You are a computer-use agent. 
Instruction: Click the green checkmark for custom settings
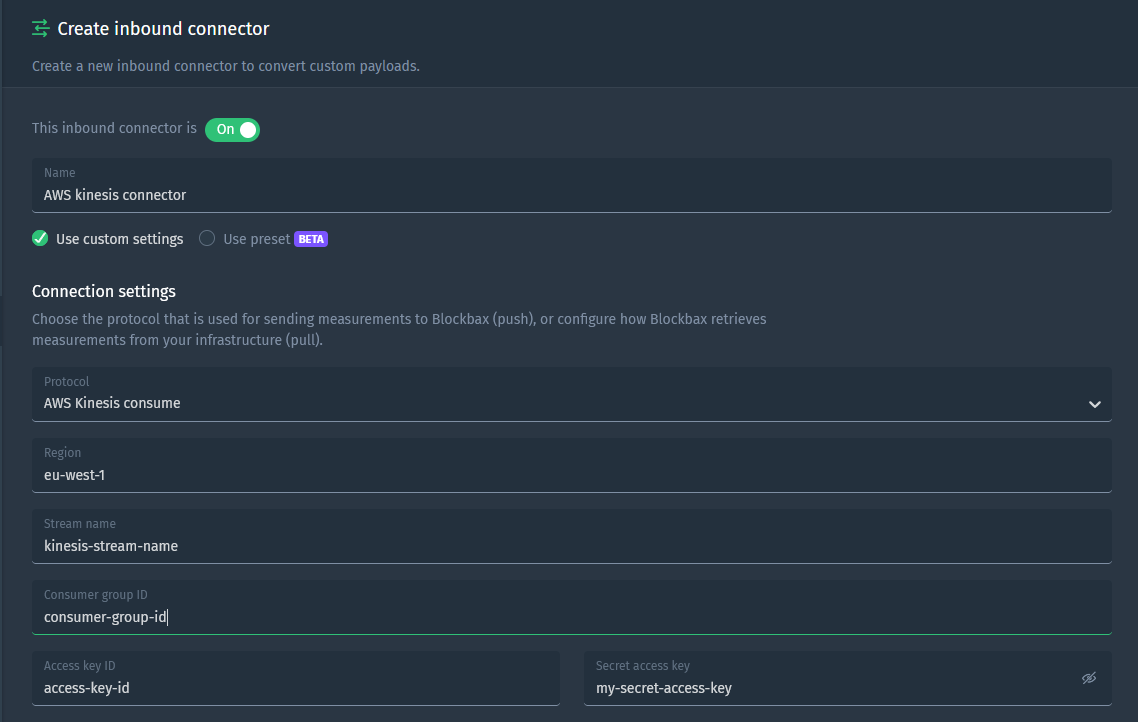[40, 238]
